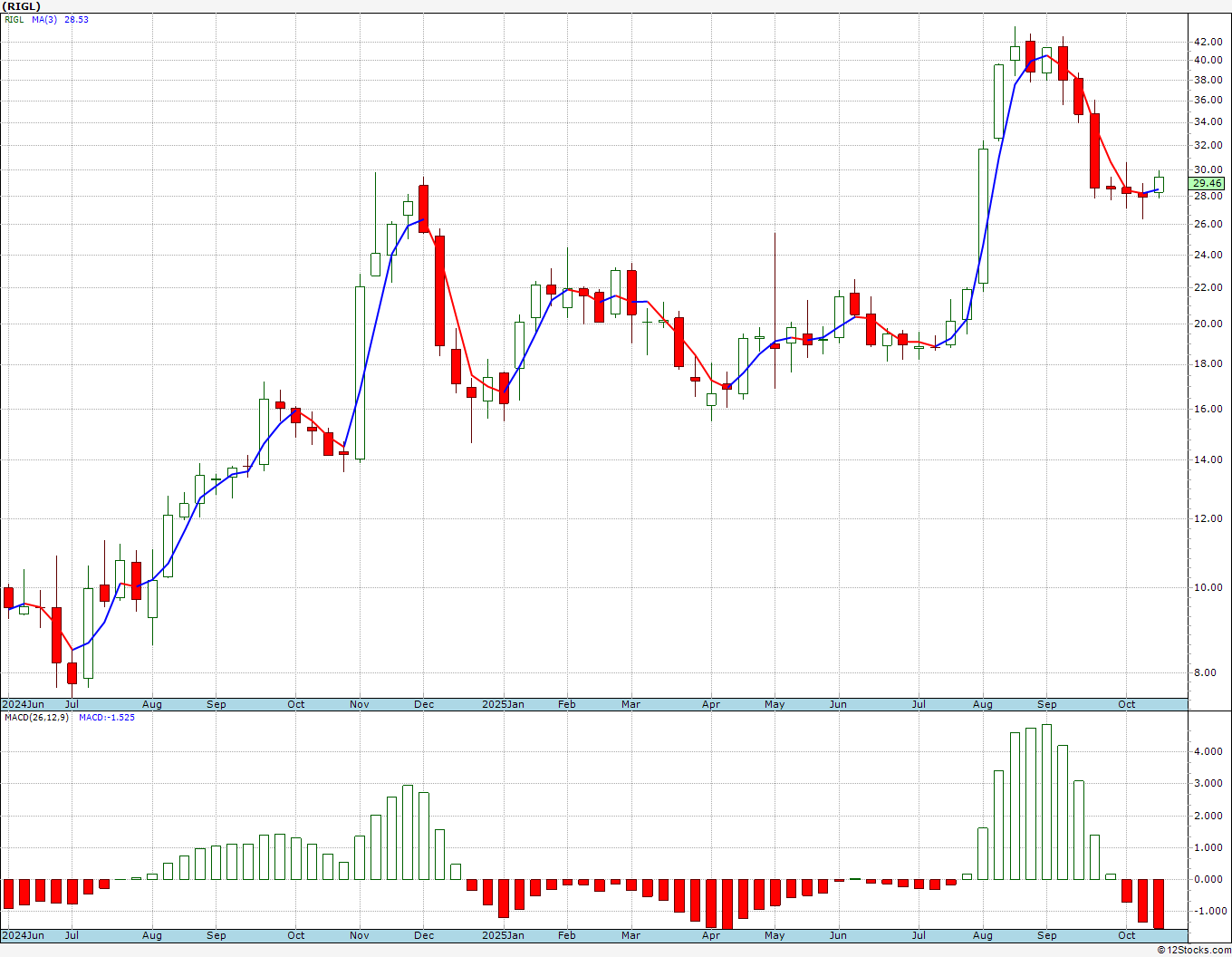
Task: Click the 42.00 price axis label
Action: coord(1208,42)
